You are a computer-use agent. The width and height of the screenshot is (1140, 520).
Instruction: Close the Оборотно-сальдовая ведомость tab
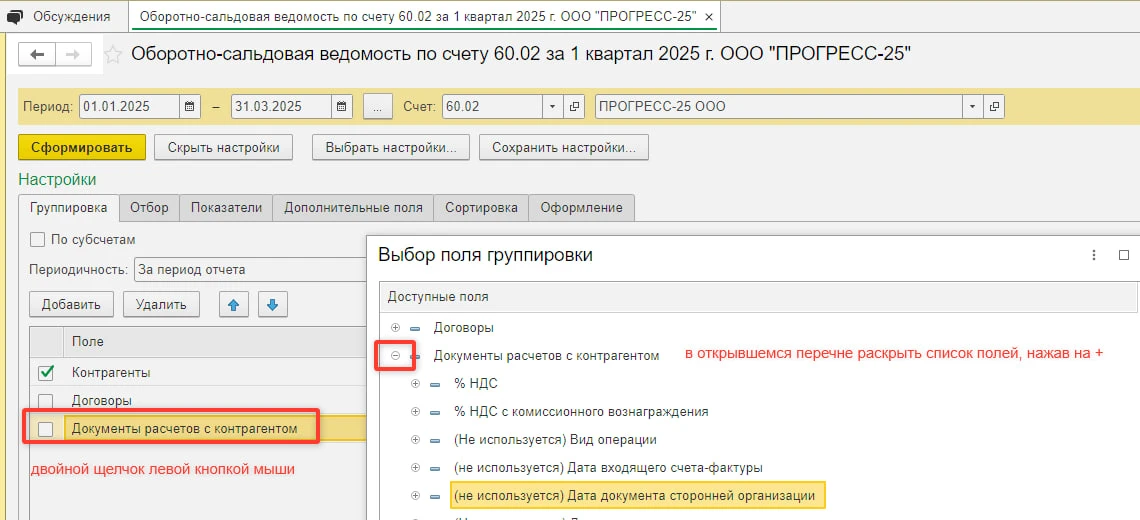[709, 16]
